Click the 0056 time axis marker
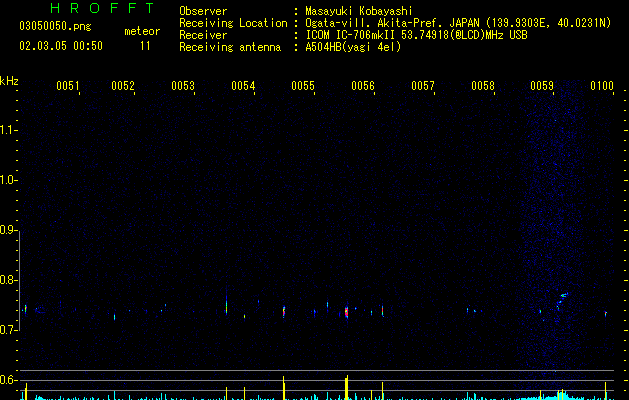Viewport: 629px width, 400px height. click(363, 85)
